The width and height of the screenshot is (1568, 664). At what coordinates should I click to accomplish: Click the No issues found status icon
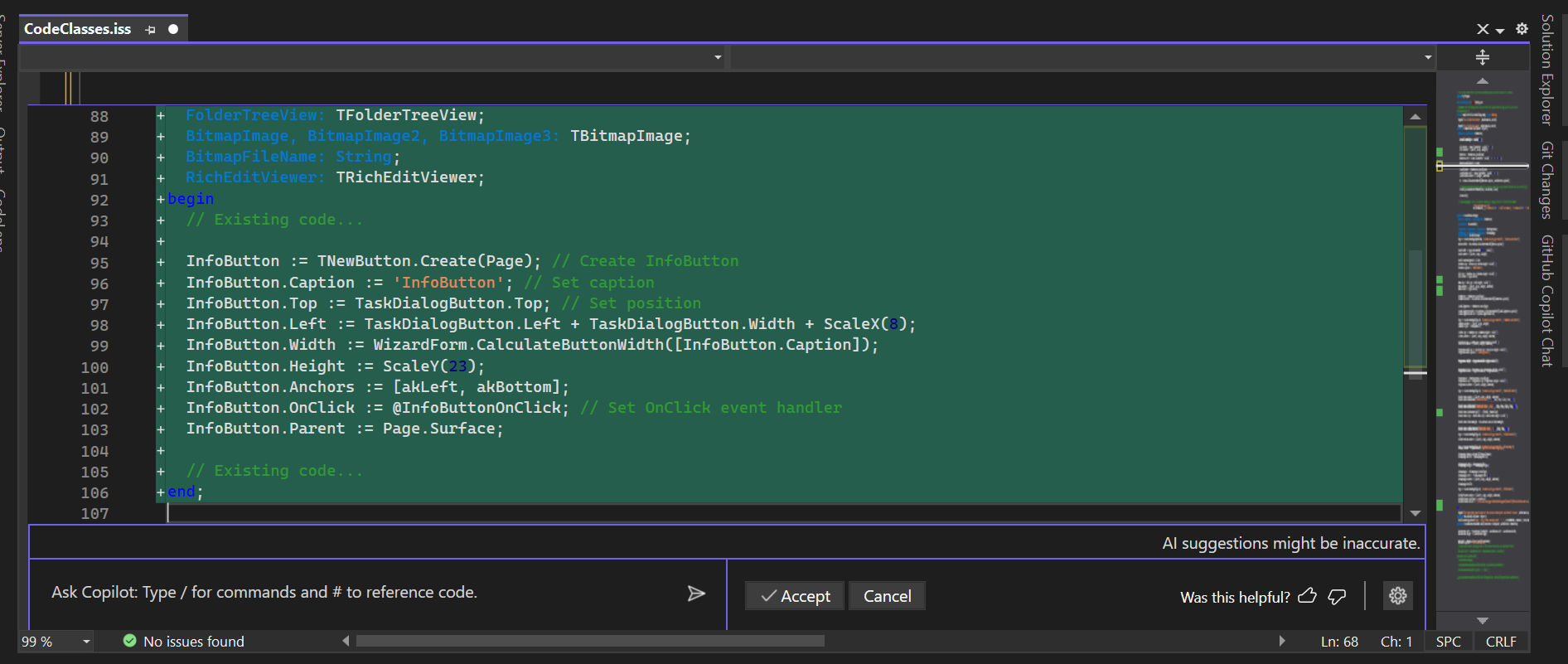click(x=129, y=641)
